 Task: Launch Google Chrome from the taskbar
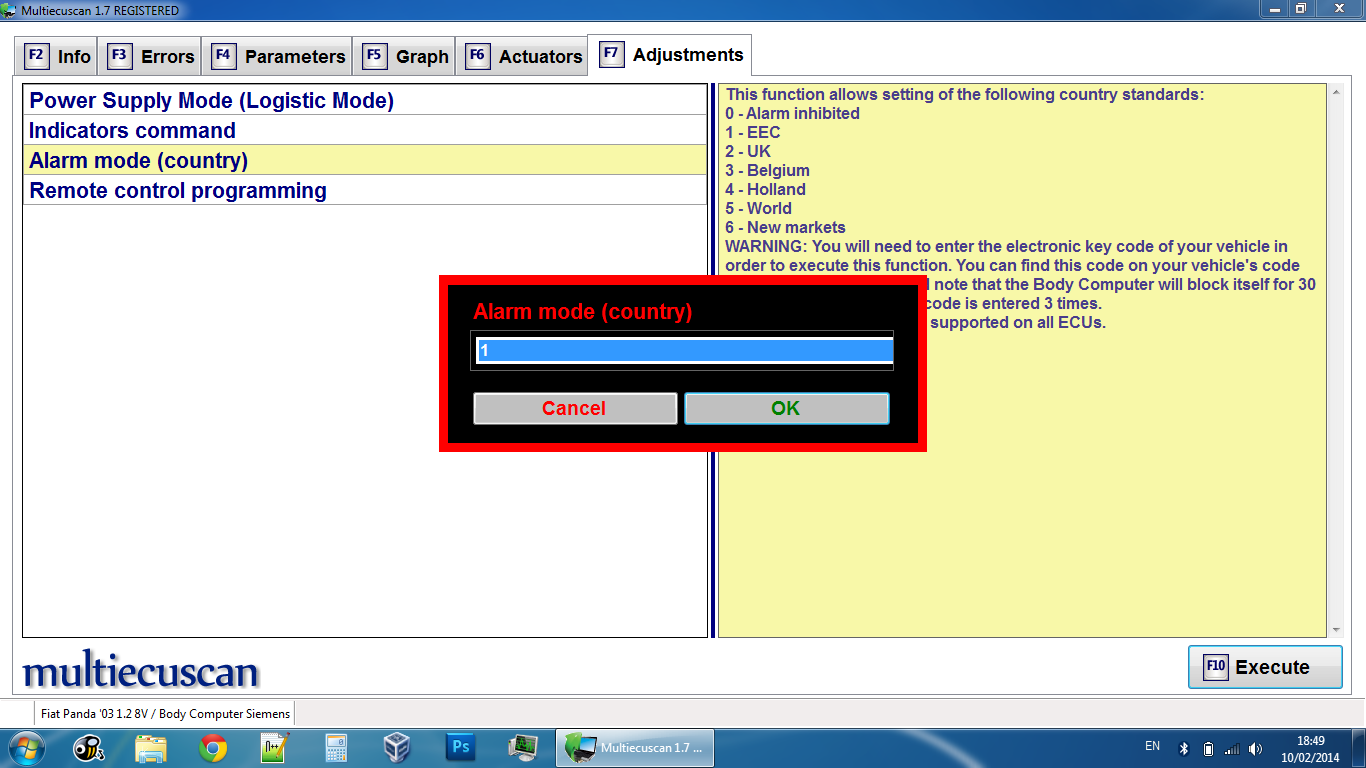pos(212,748)
